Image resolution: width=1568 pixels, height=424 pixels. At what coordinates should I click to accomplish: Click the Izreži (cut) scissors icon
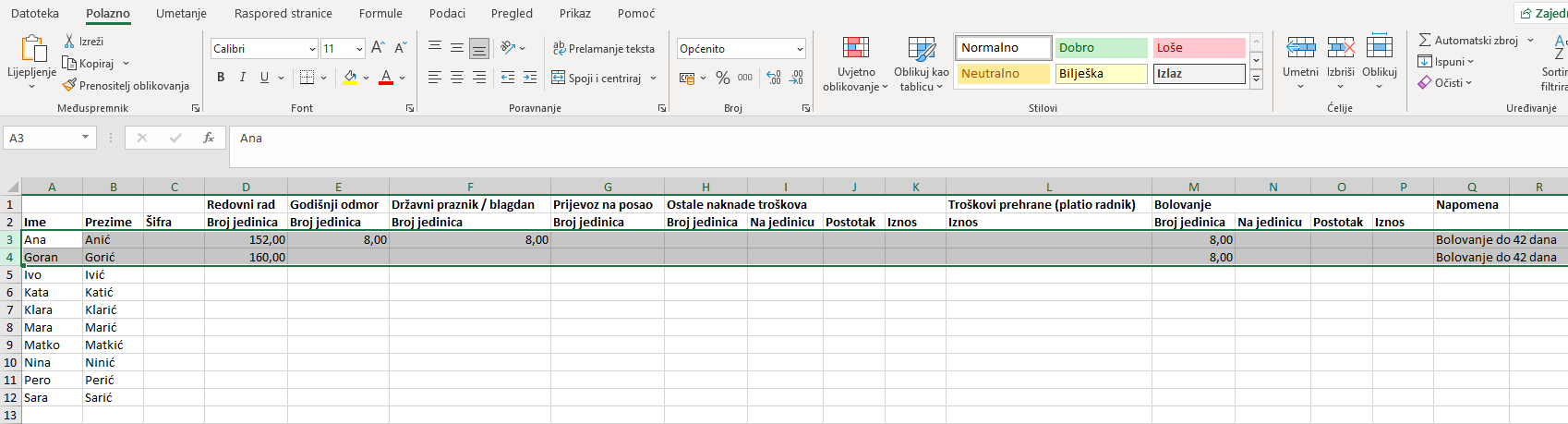click(69, 42)
